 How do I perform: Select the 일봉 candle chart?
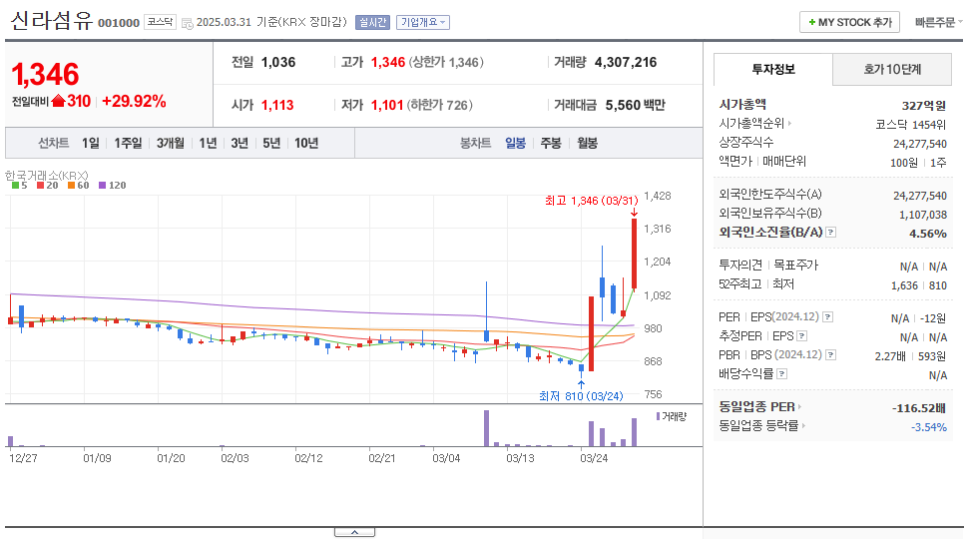tap(516, 143)
